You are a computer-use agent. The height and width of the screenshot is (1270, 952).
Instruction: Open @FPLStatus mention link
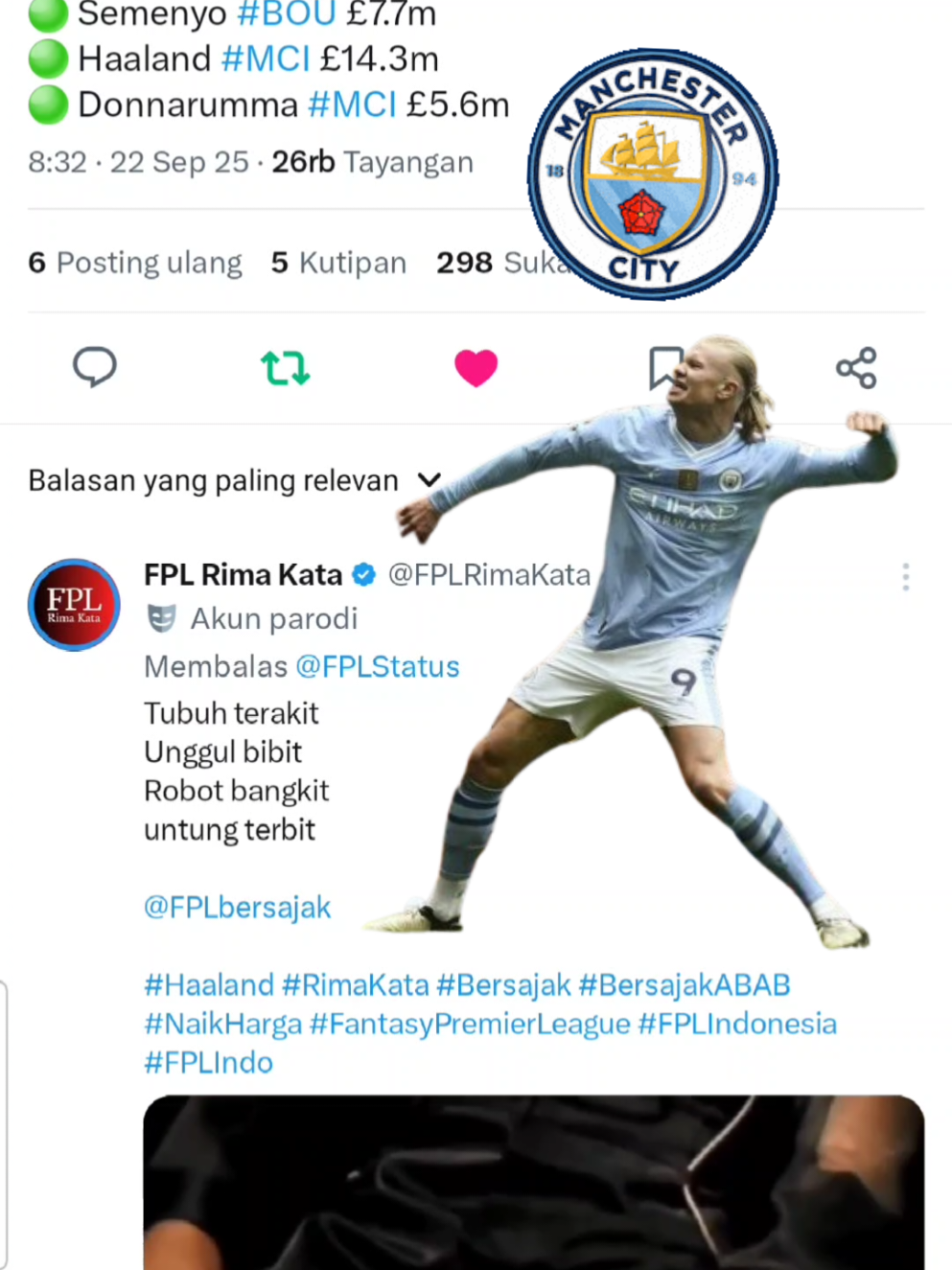378,666
